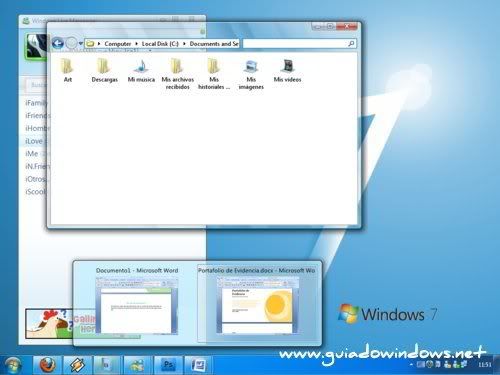Click the Messenger contact search field
500x375 pixels.
(x=37, y=85)
